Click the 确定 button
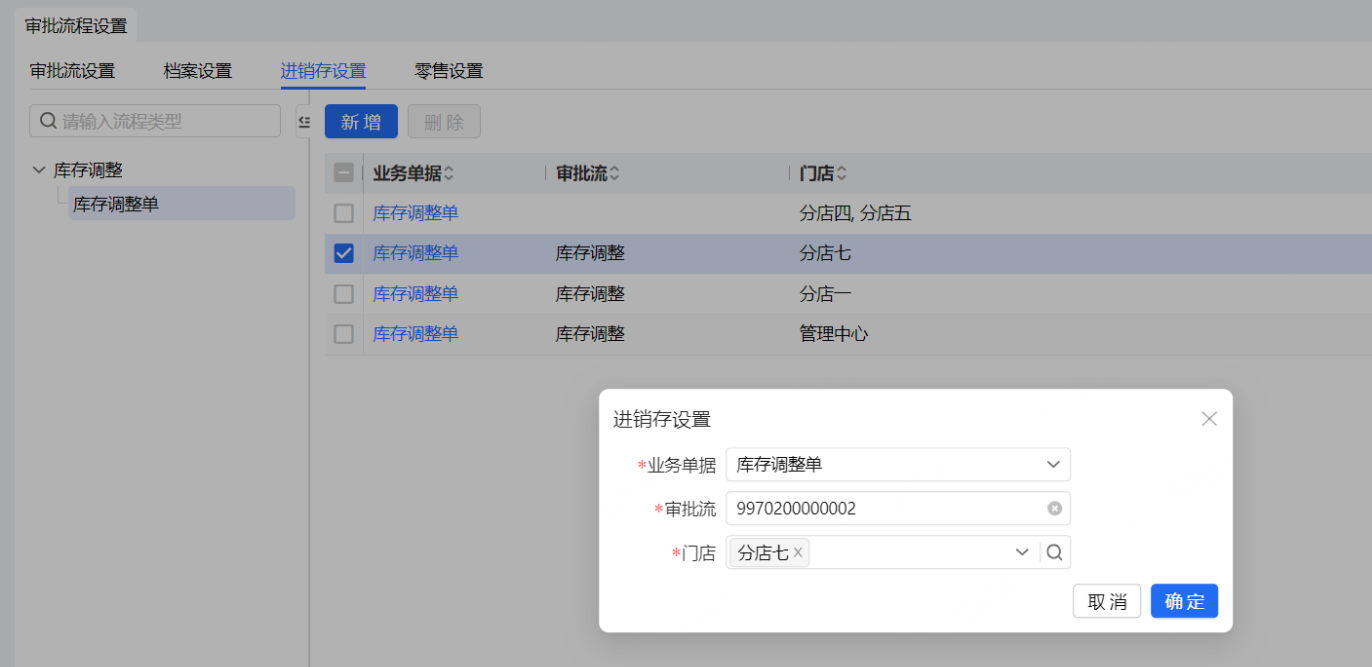 point(1184,601)
